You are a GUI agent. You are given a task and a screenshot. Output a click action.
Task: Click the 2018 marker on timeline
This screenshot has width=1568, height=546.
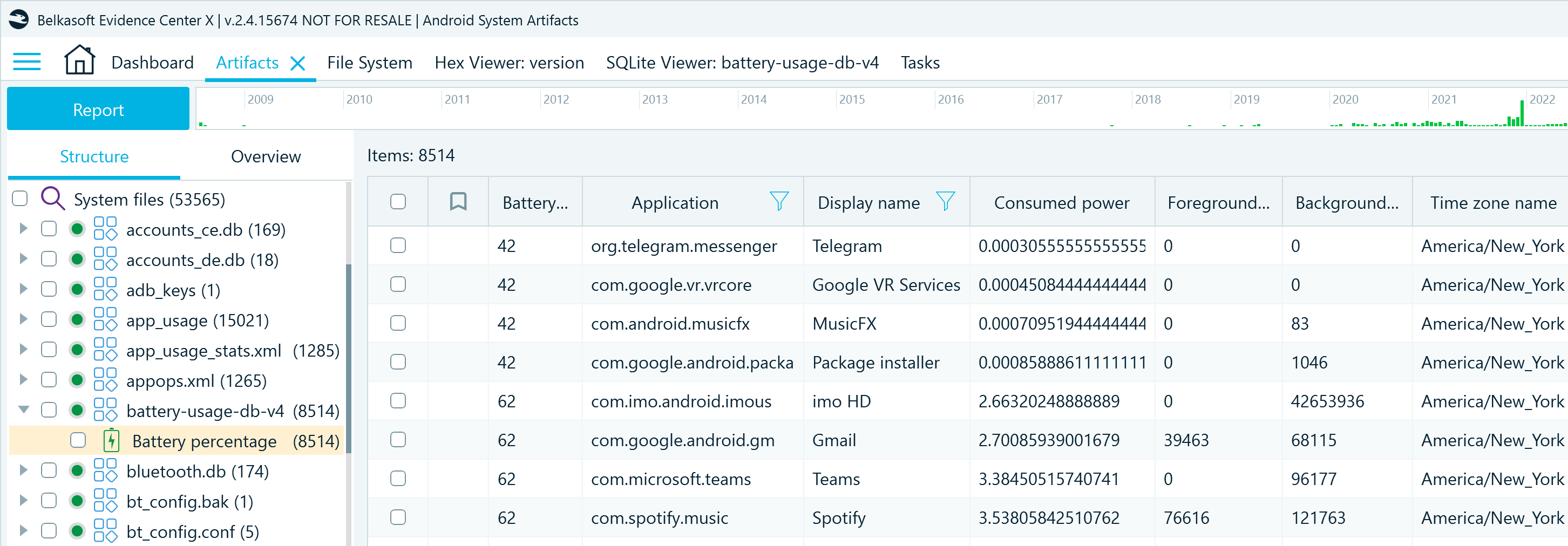click(1148, 99)
